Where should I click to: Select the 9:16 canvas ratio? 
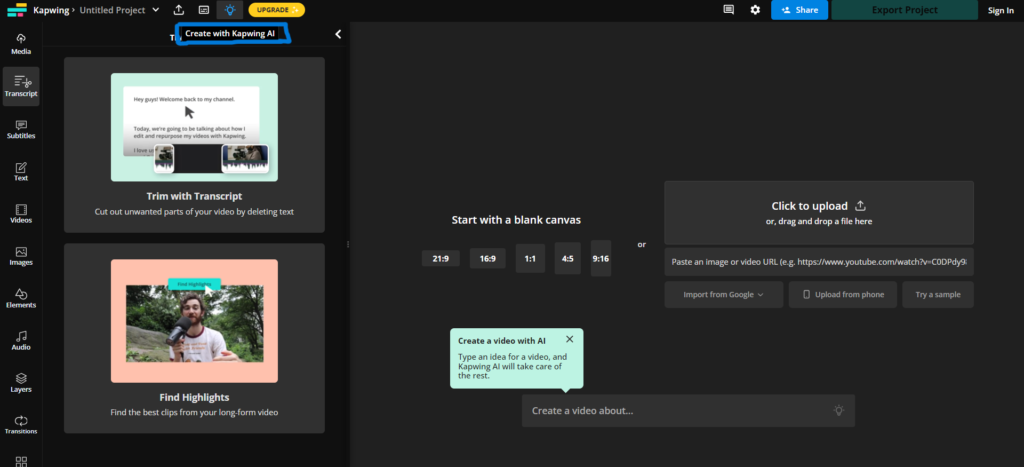click(x=601, y=259)
